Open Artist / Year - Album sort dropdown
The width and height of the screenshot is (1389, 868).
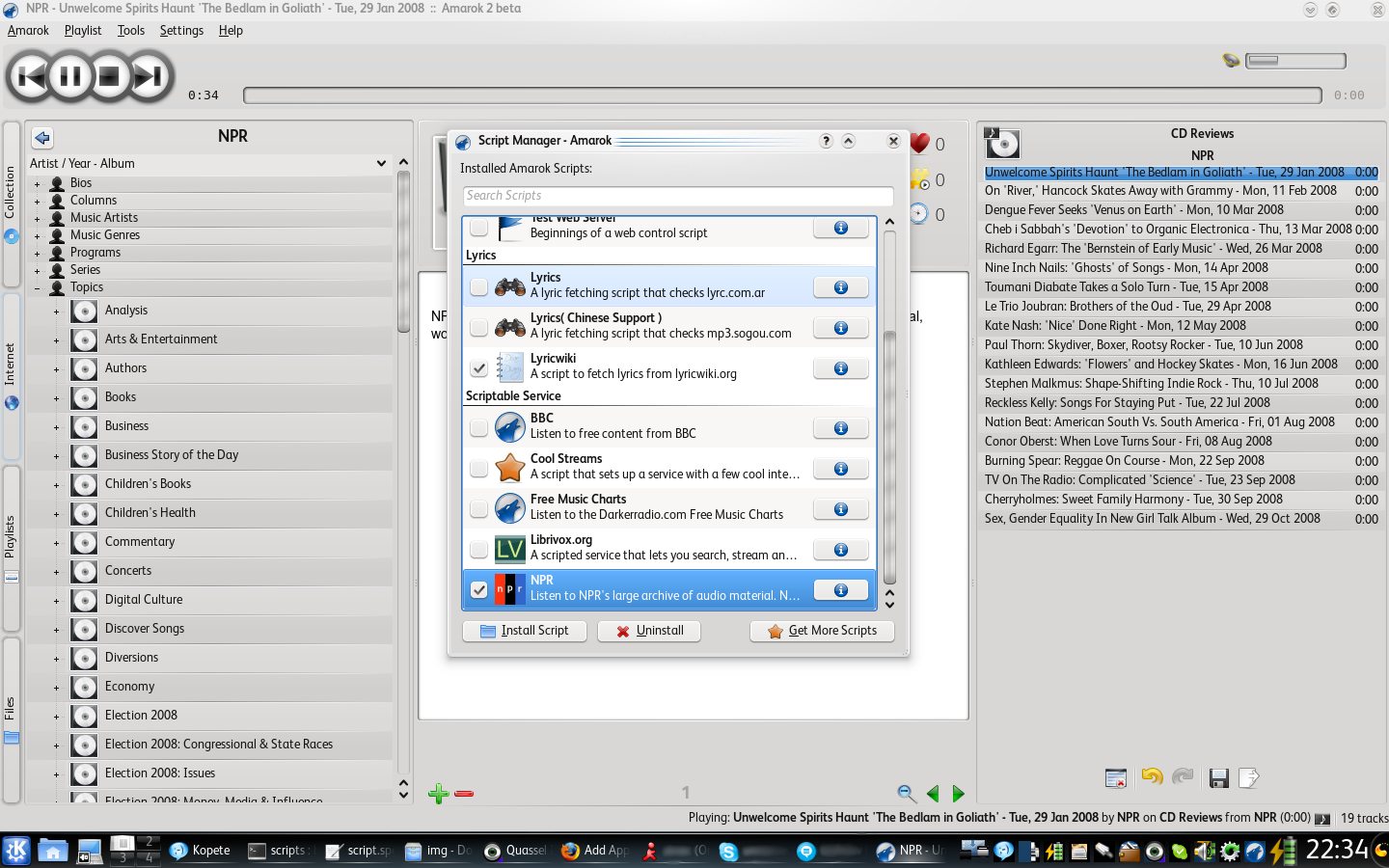(208, 164)
